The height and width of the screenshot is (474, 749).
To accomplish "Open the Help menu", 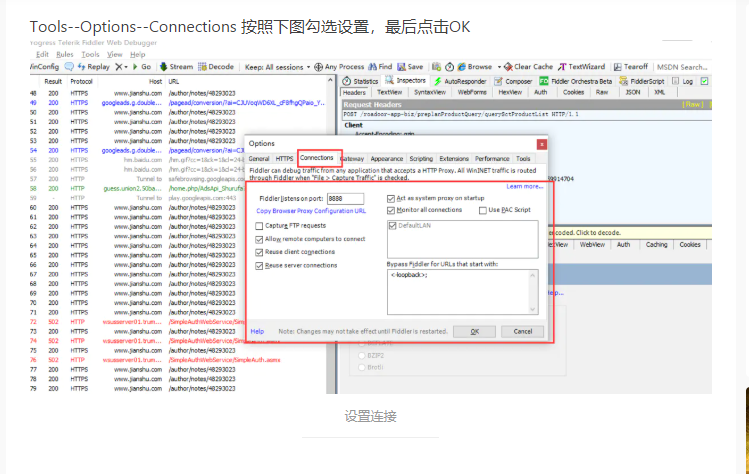I will [138, 54].
